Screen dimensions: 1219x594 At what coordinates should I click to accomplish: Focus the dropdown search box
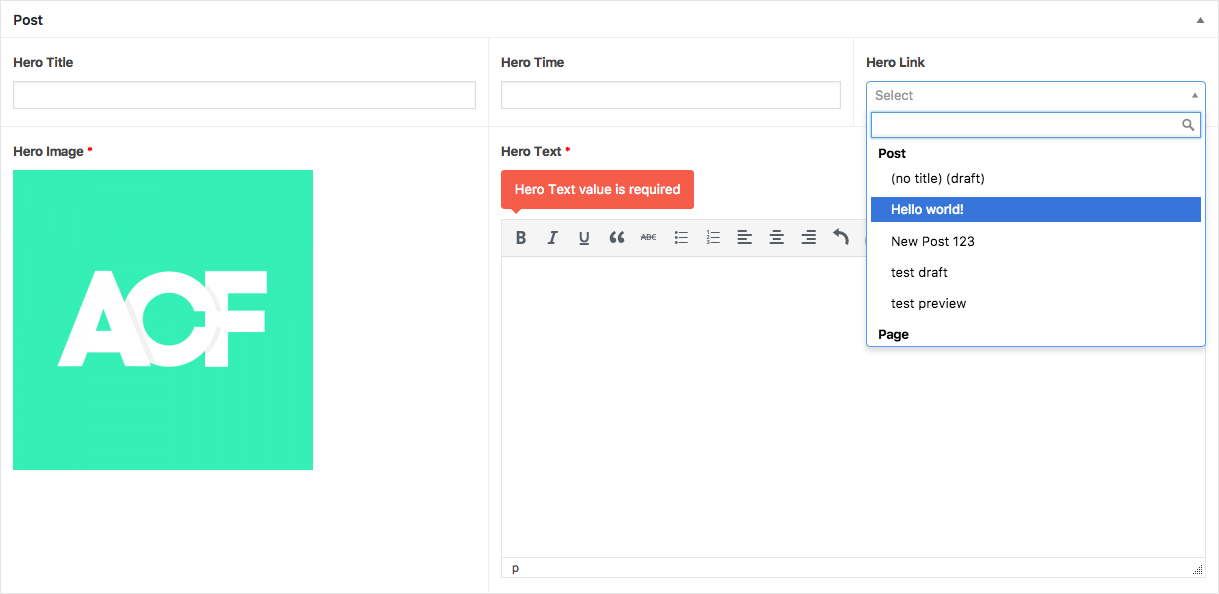1025,125
